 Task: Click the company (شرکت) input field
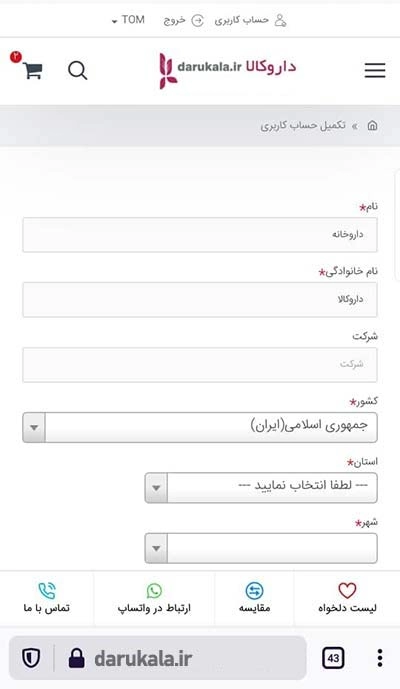click(200, 364)
